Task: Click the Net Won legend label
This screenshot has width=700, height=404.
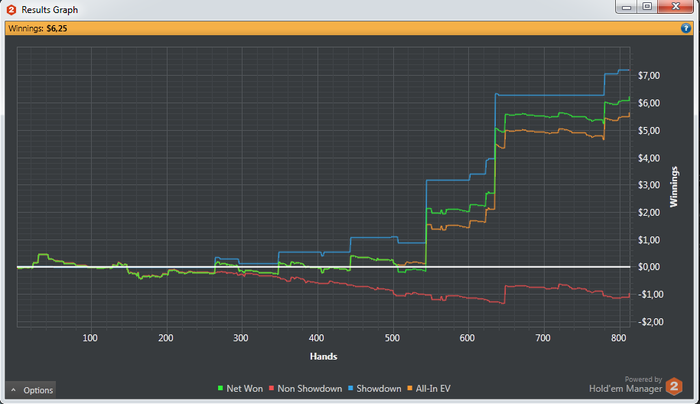Action: (x=245, y=388)
